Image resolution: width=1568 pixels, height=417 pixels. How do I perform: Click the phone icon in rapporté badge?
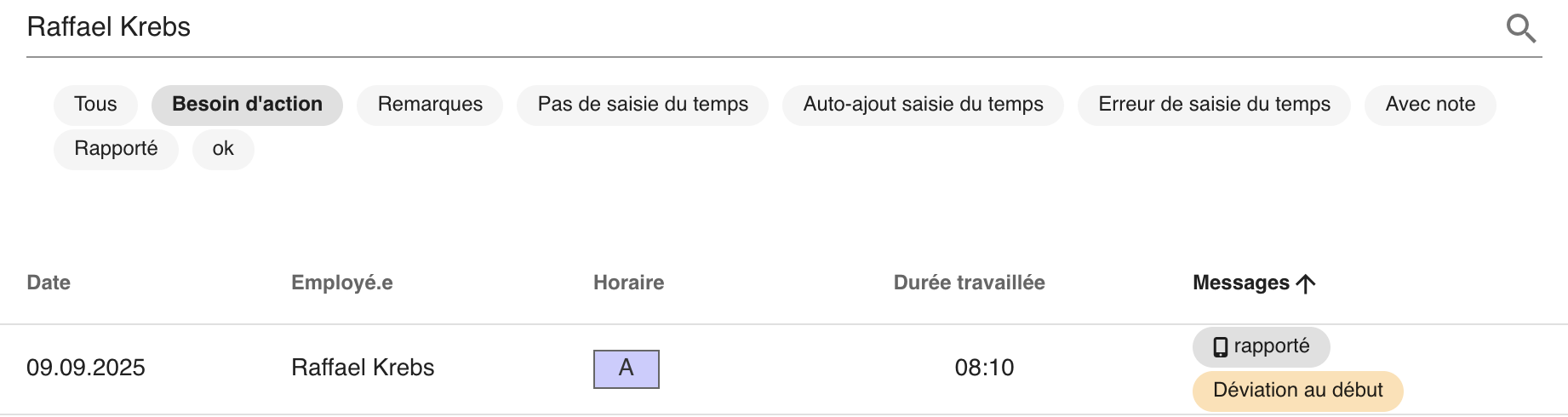coord(1221,346)
